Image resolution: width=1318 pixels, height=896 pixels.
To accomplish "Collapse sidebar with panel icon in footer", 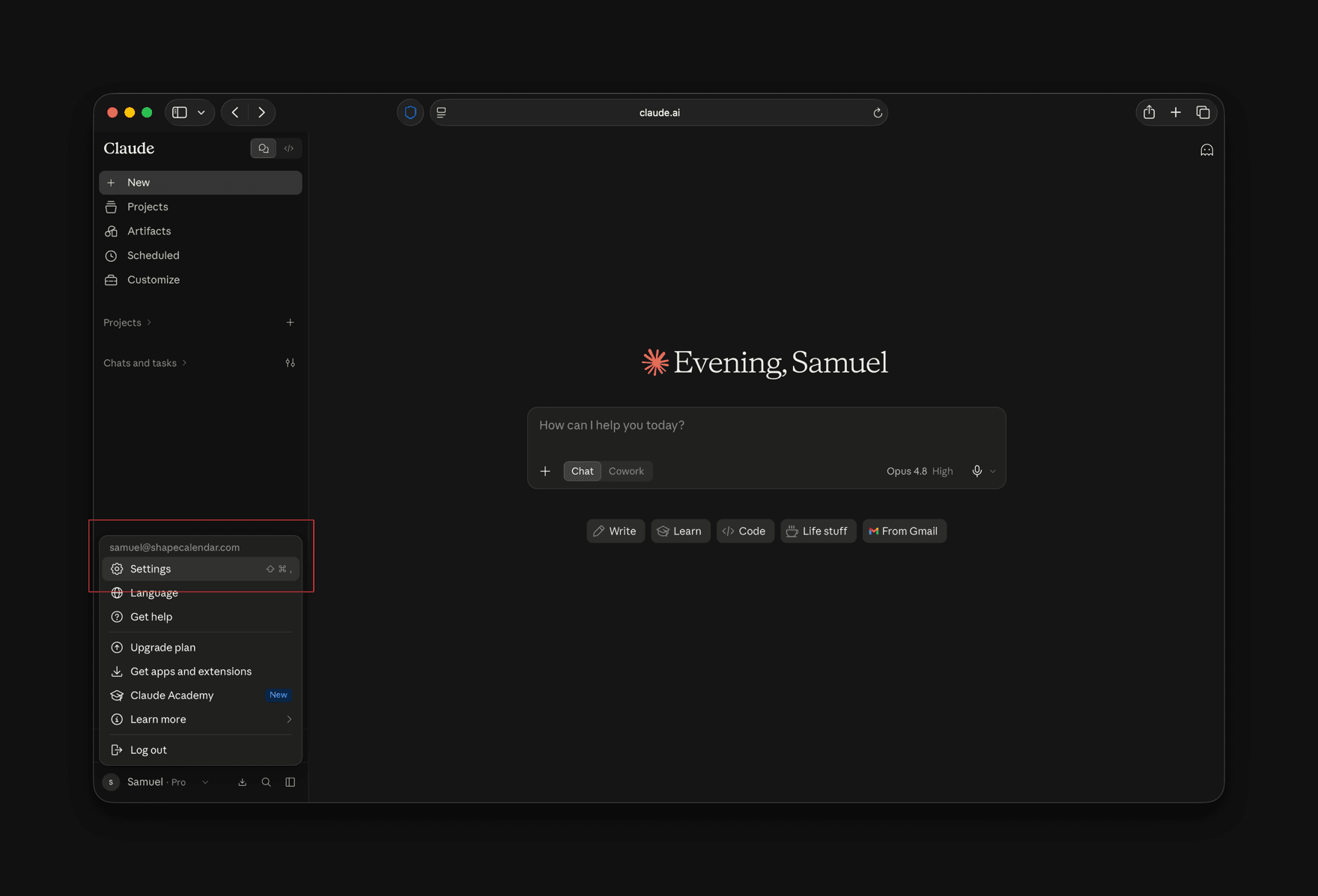I will (290, 782).
